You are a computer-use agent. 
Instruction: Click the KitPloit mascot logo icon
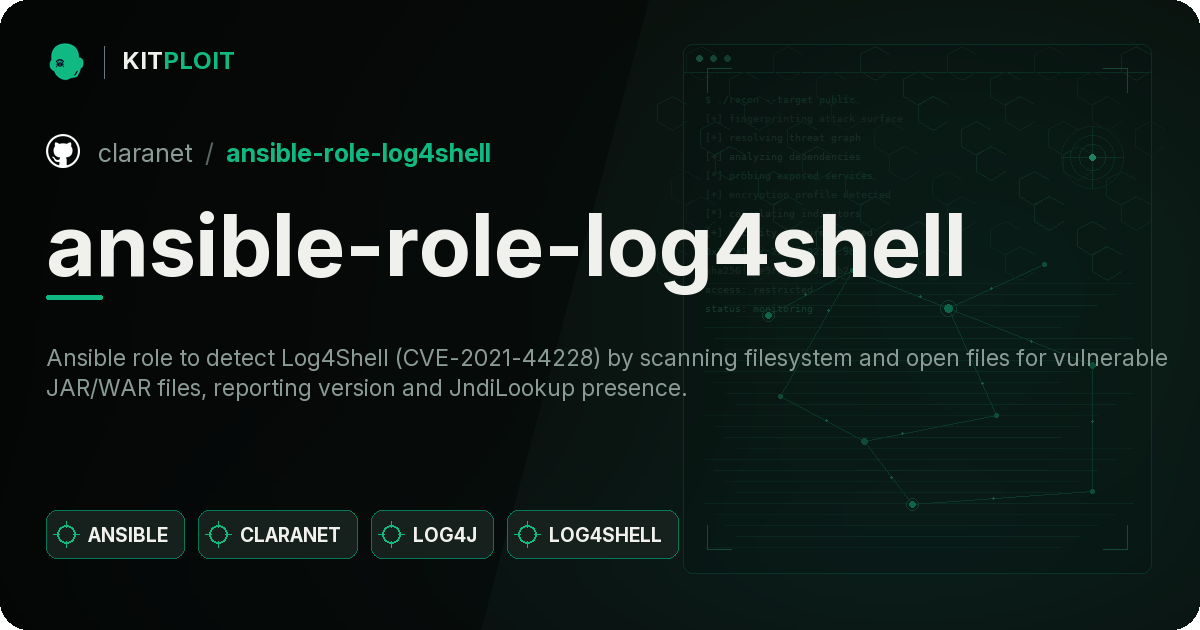click(x=66, y=61)
